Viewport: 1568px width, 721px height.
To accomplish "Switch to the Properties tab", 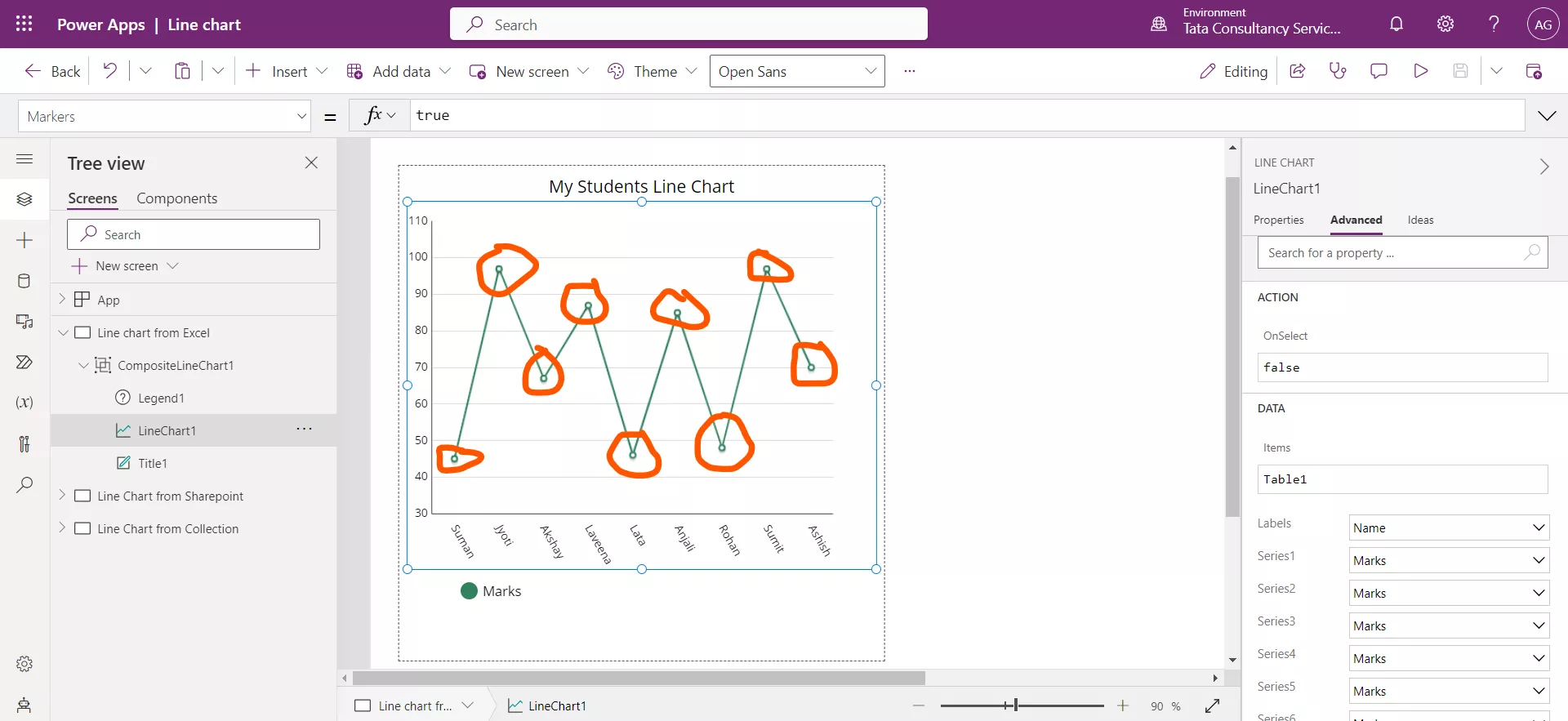I will pyautogui.click(x=1278, y=220).
